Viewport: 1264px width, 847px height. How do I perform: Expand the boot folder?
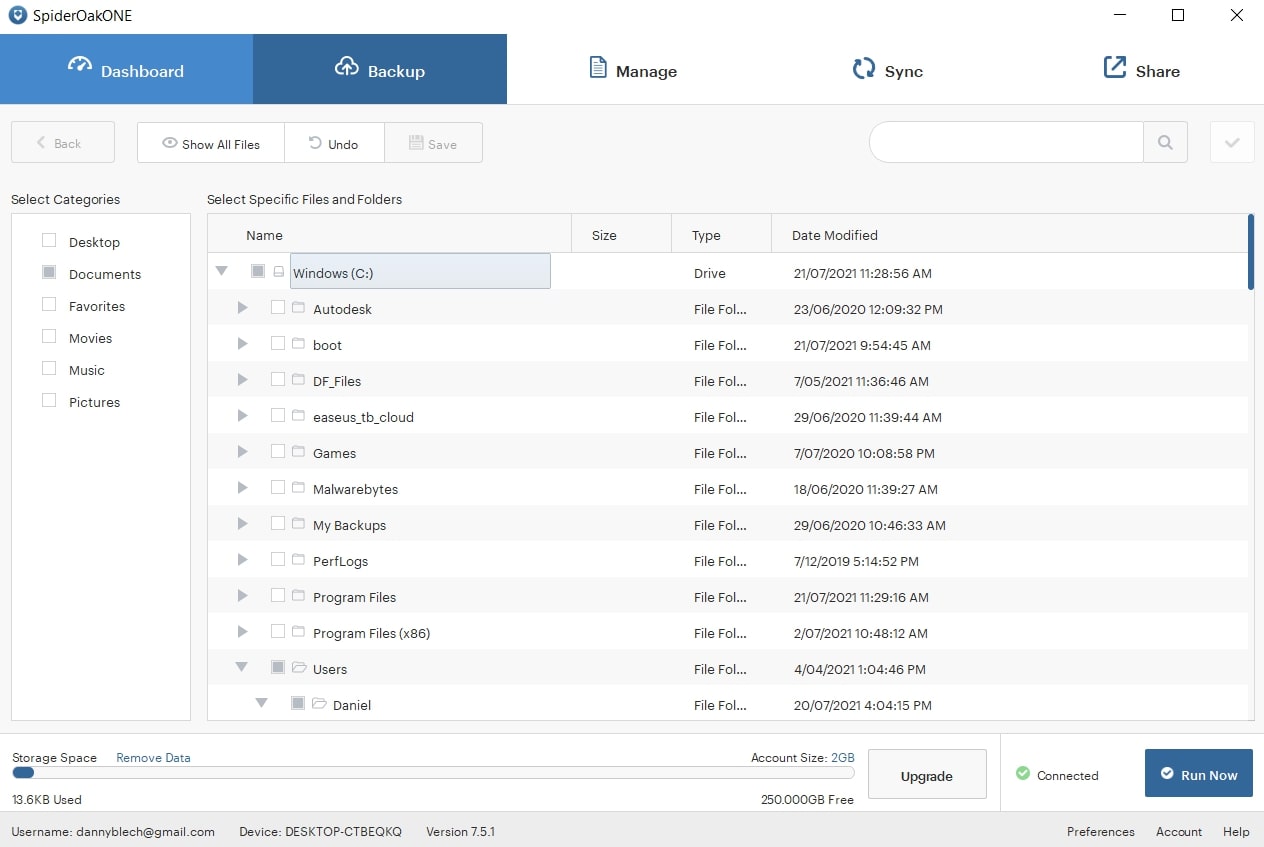pyautogui.click(x=242, y=344)
